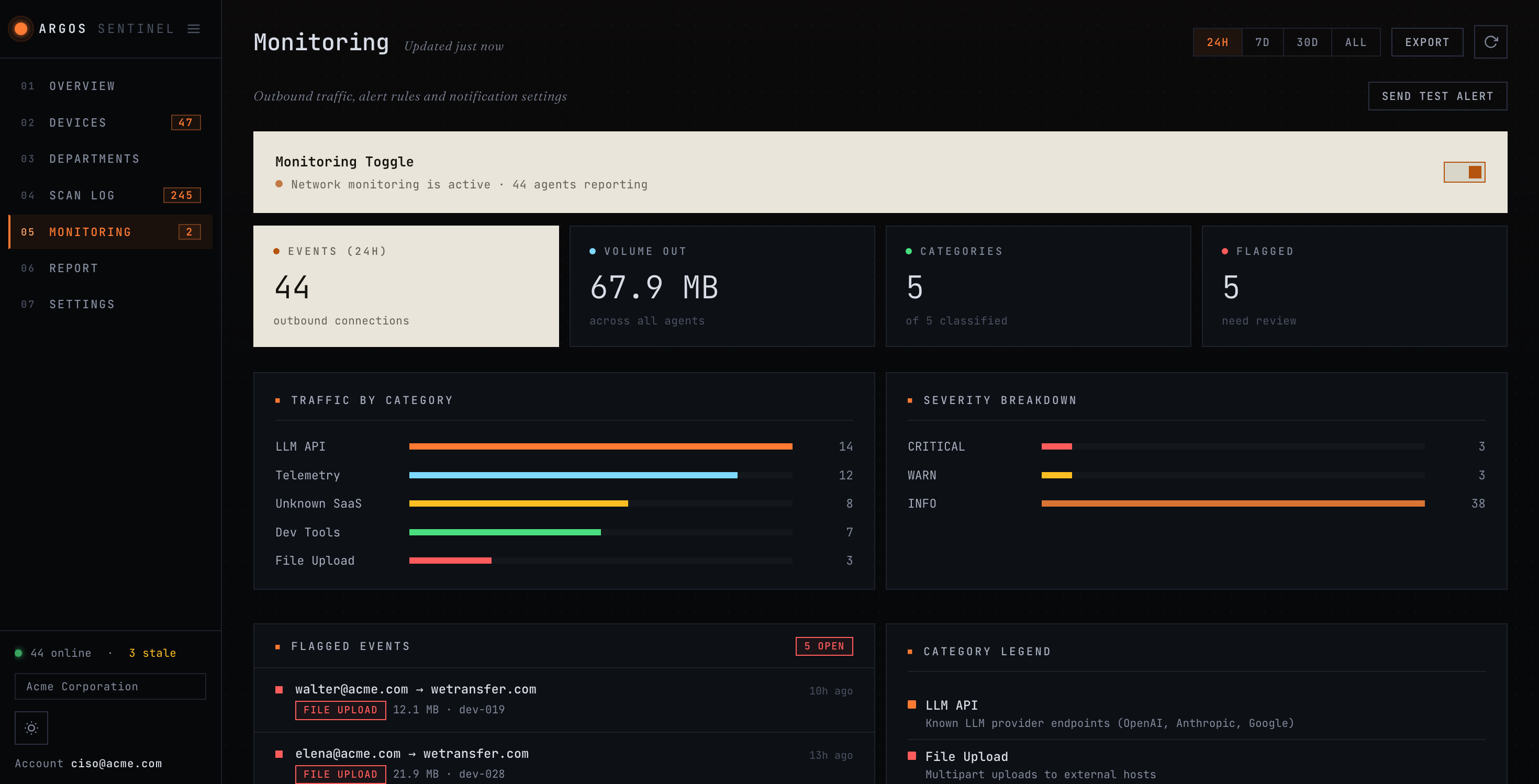Click the Export button
Image resolution: width=1539 pixels, height=784 pixels.
pos(1426,42)
